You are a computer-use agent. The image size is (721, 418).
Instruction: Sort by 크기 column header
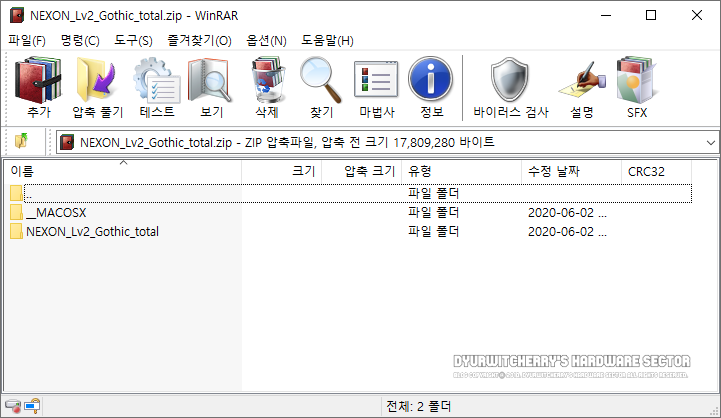[x=281, y=172]
